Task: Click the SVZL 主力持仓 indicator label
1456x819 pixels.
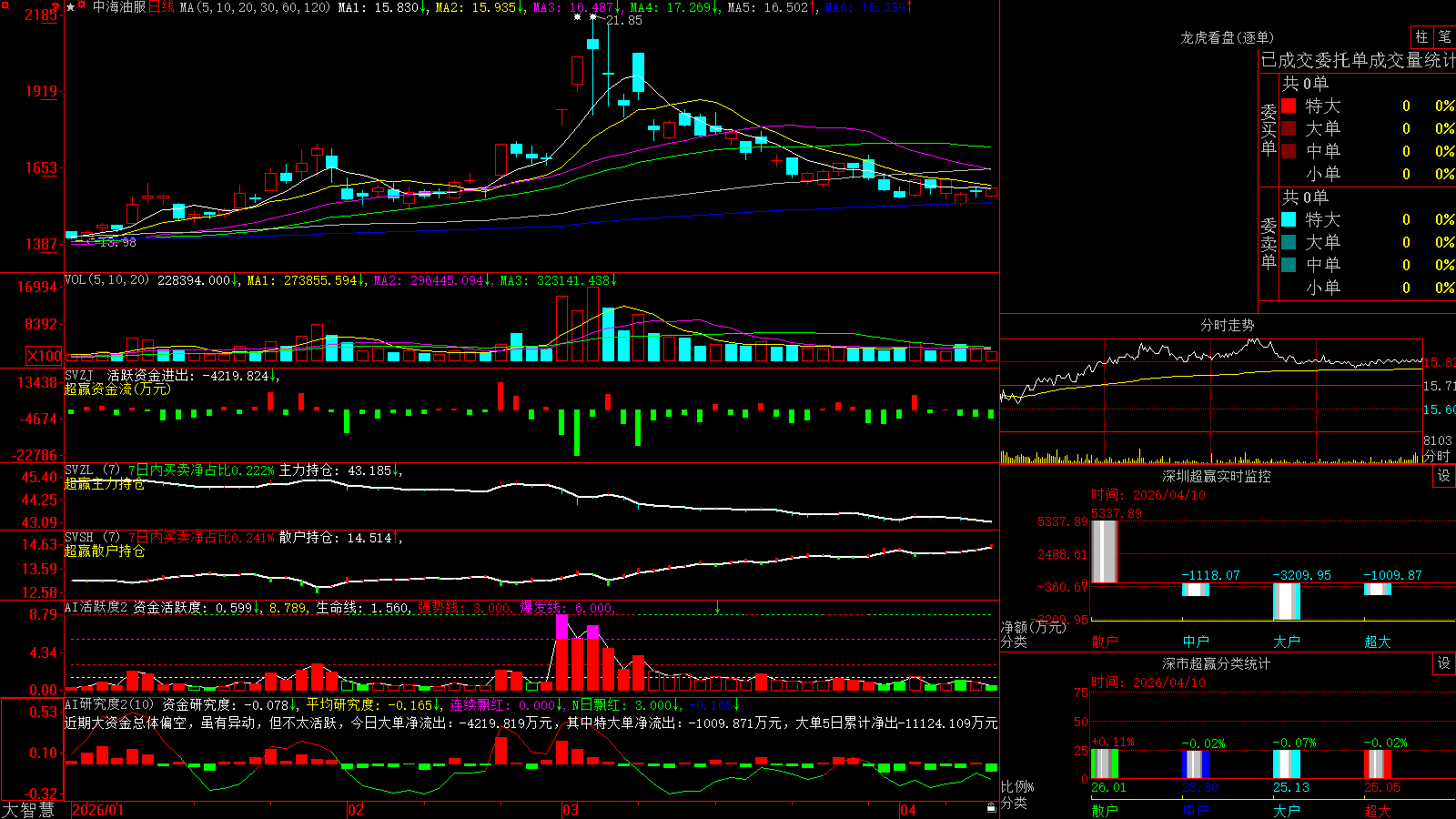Action: [78, 470]
